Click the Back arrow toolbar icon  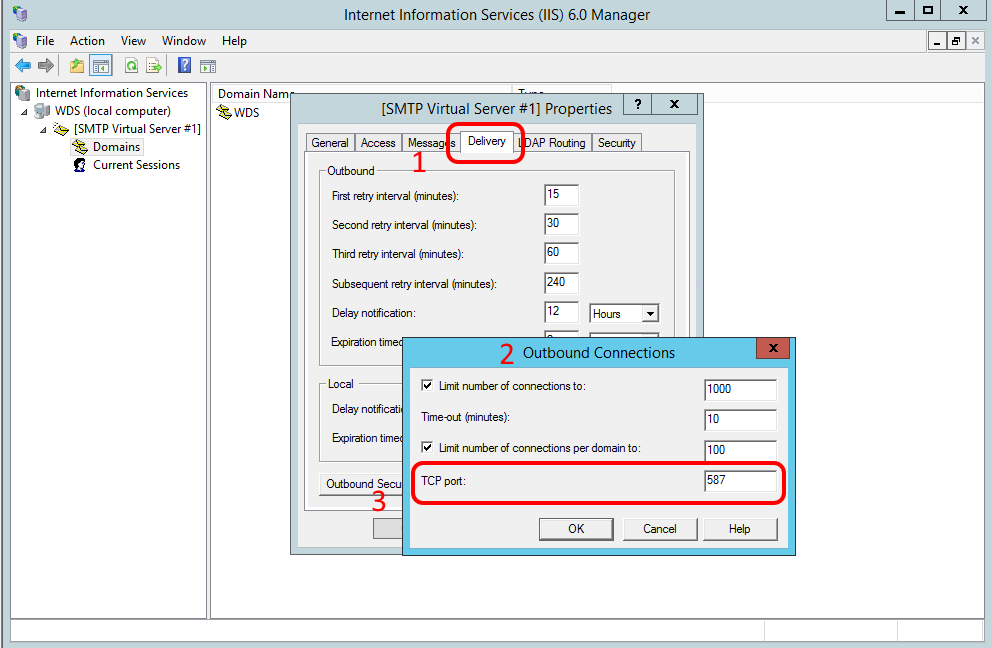(22, 66)
